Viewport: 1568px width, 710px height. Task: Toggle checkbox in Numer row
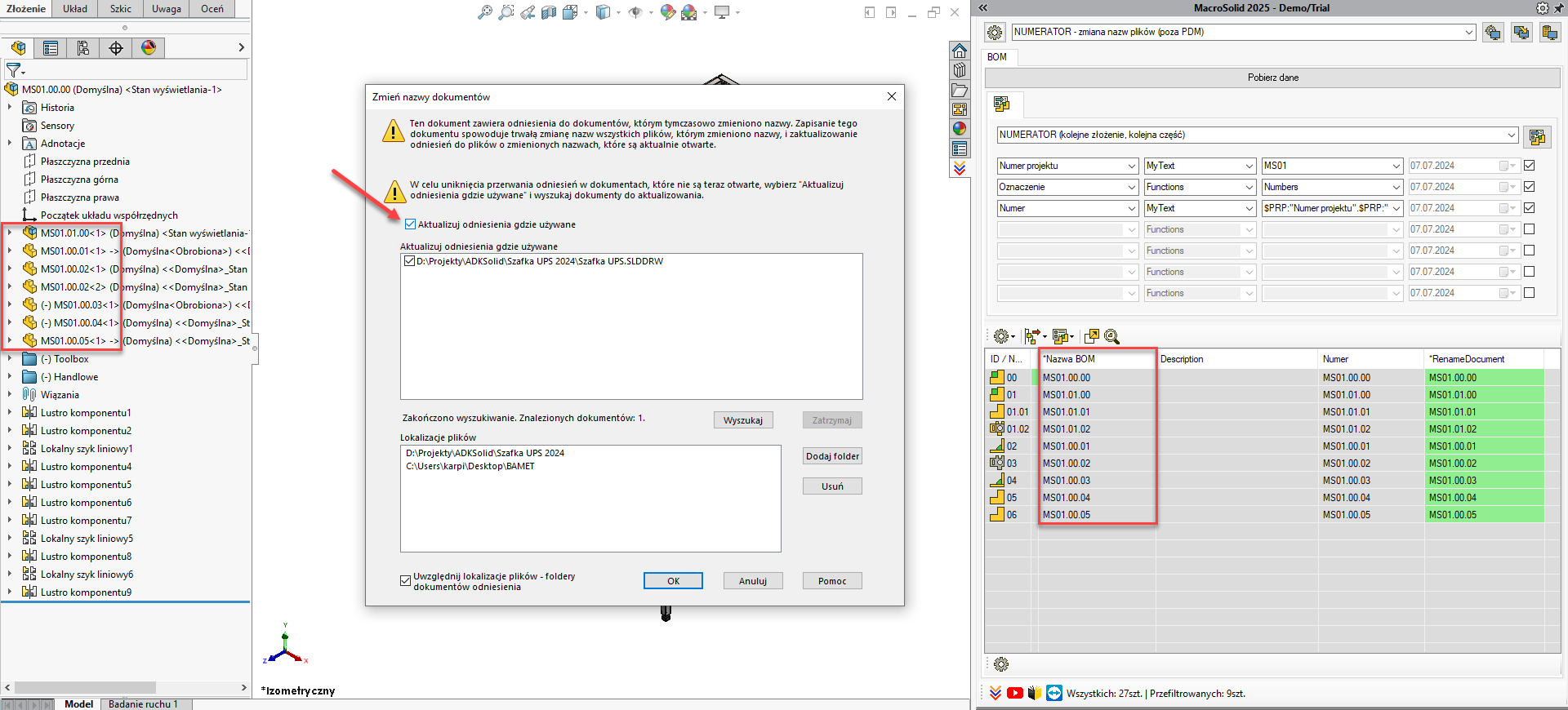pos(1530,208)
